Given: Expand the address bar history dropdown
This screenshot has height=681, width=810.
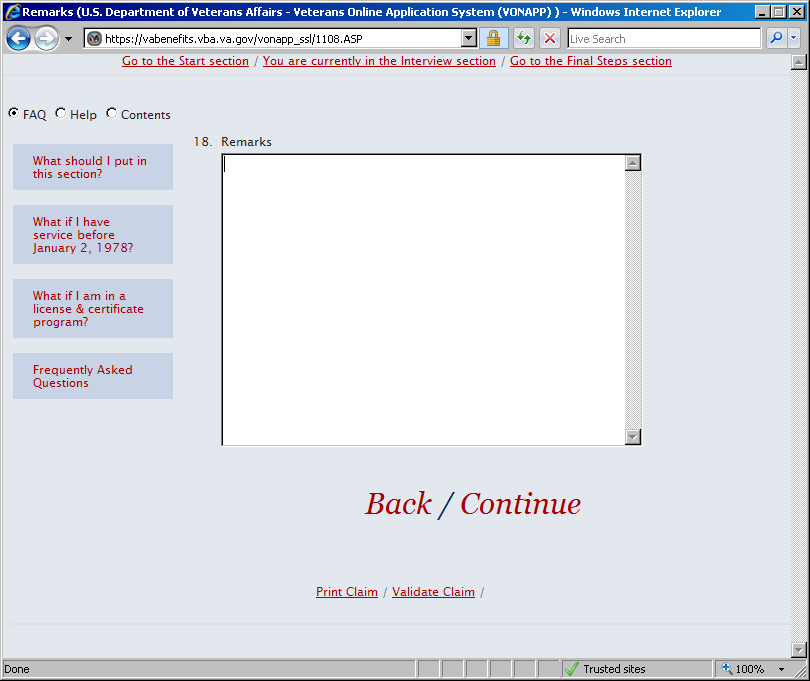Looking at the screenshot, I should (469, 39).
